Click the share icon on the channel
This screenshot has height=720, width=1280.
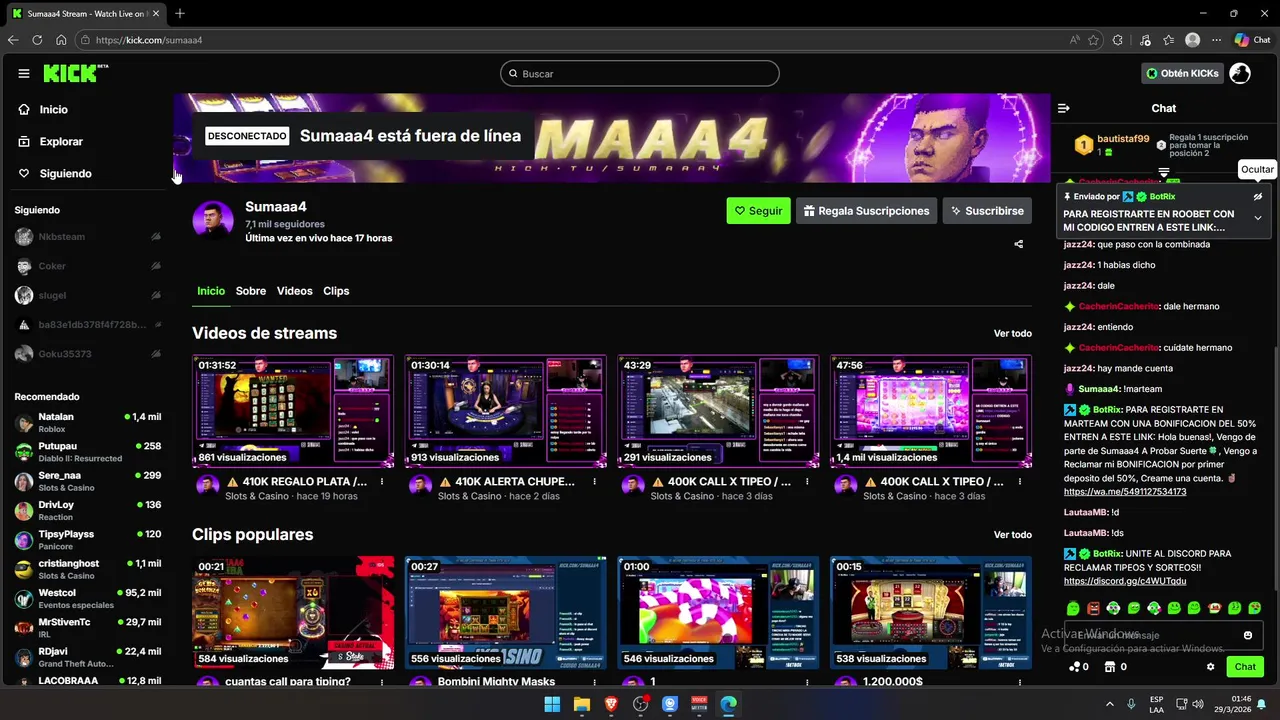(x=1019, y=244)
